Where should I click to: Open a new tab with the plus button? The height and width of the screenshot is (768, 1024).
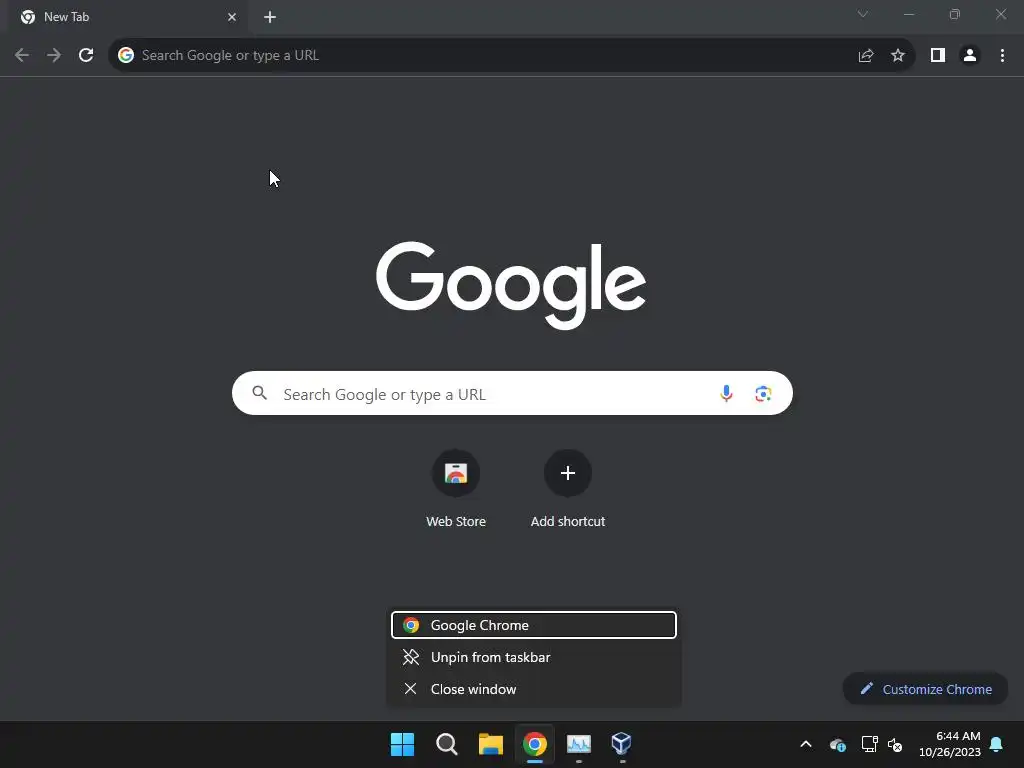click(x=270, y=17)
